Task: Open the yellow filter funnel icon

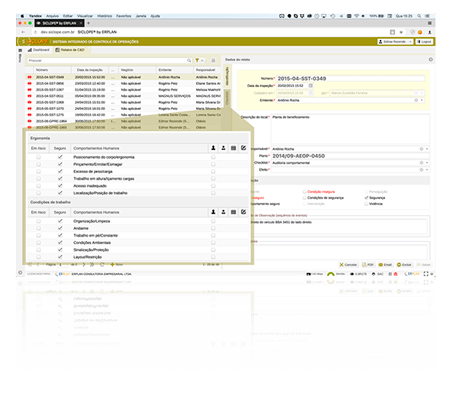Action: (197, 60)
